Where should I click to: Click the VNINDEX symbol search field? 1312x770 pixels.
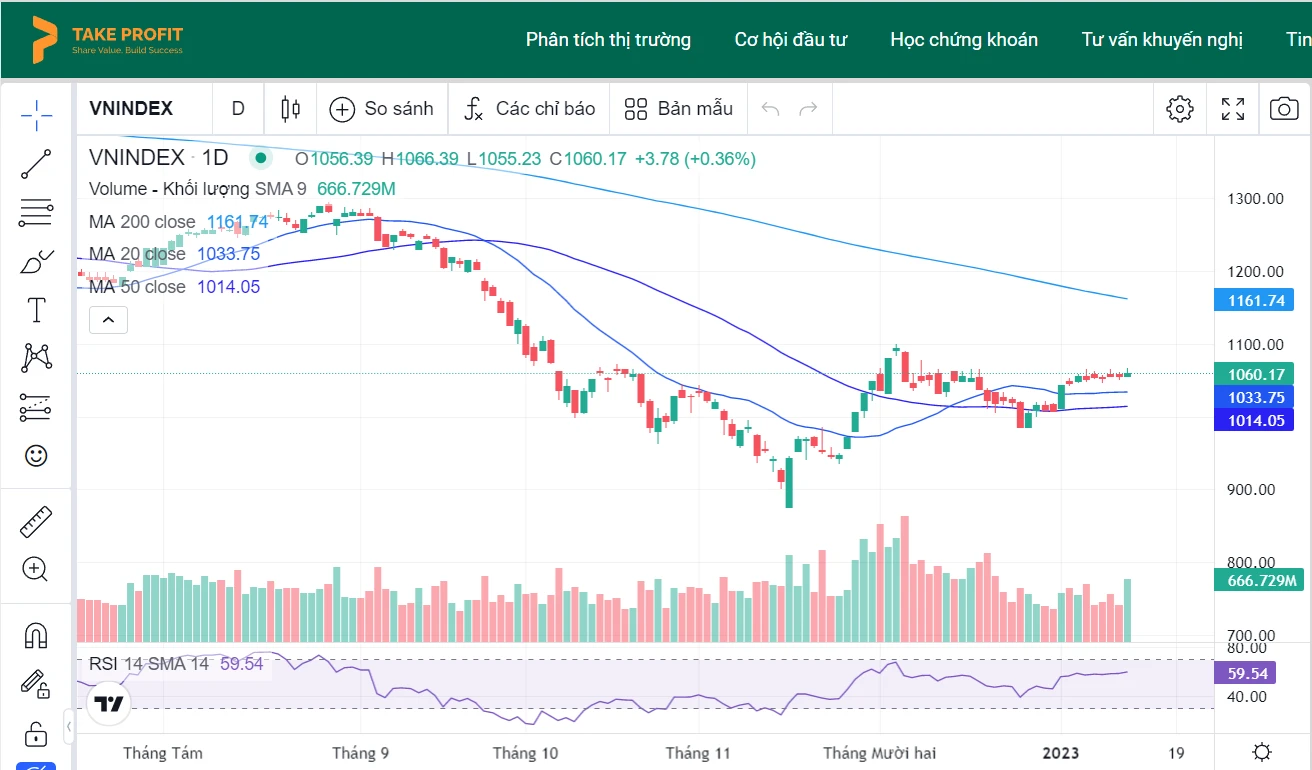coord(131,109)
